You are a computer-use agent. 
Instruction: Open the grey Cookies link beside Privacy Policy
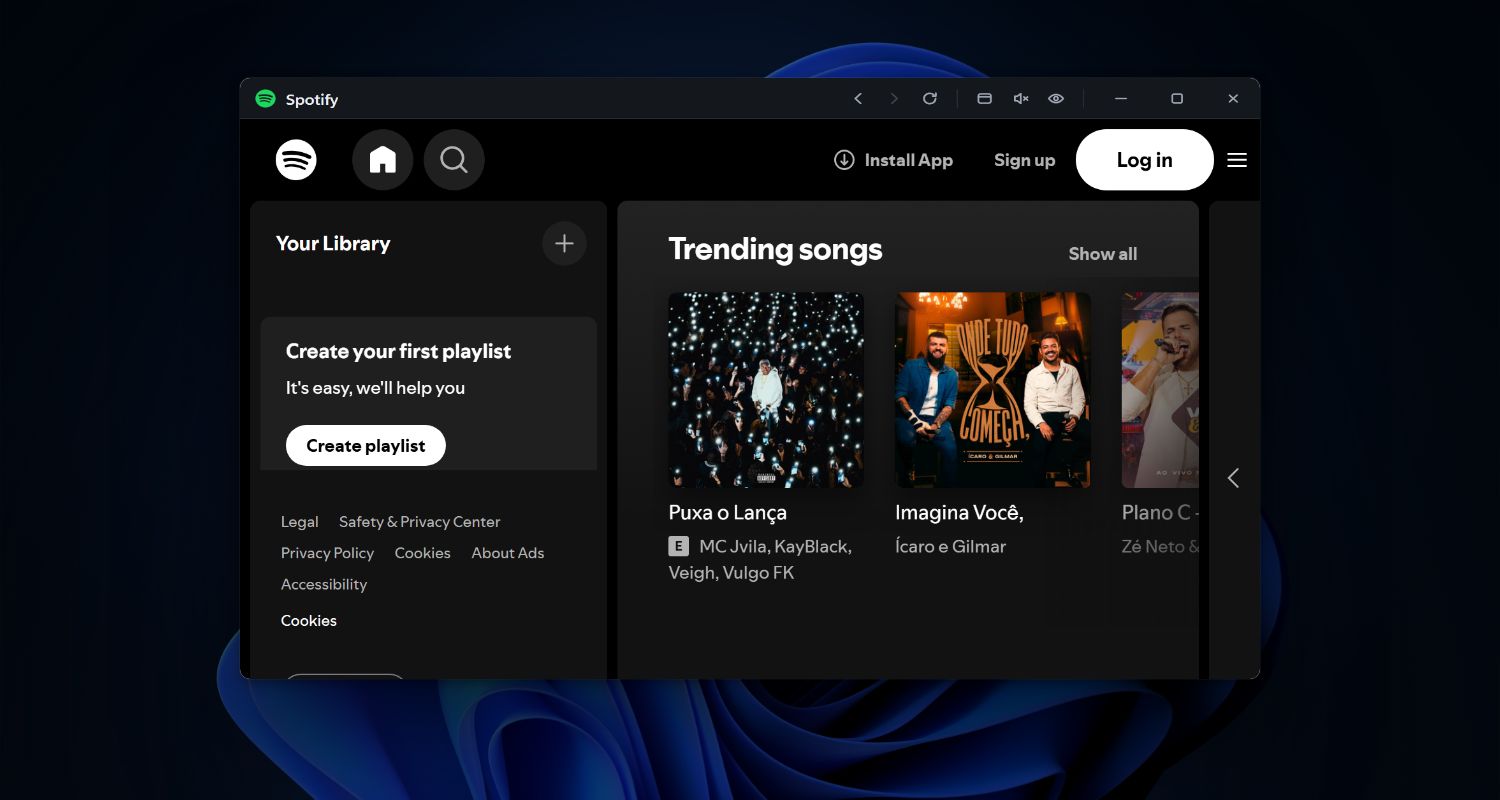[x=422, y=553]
